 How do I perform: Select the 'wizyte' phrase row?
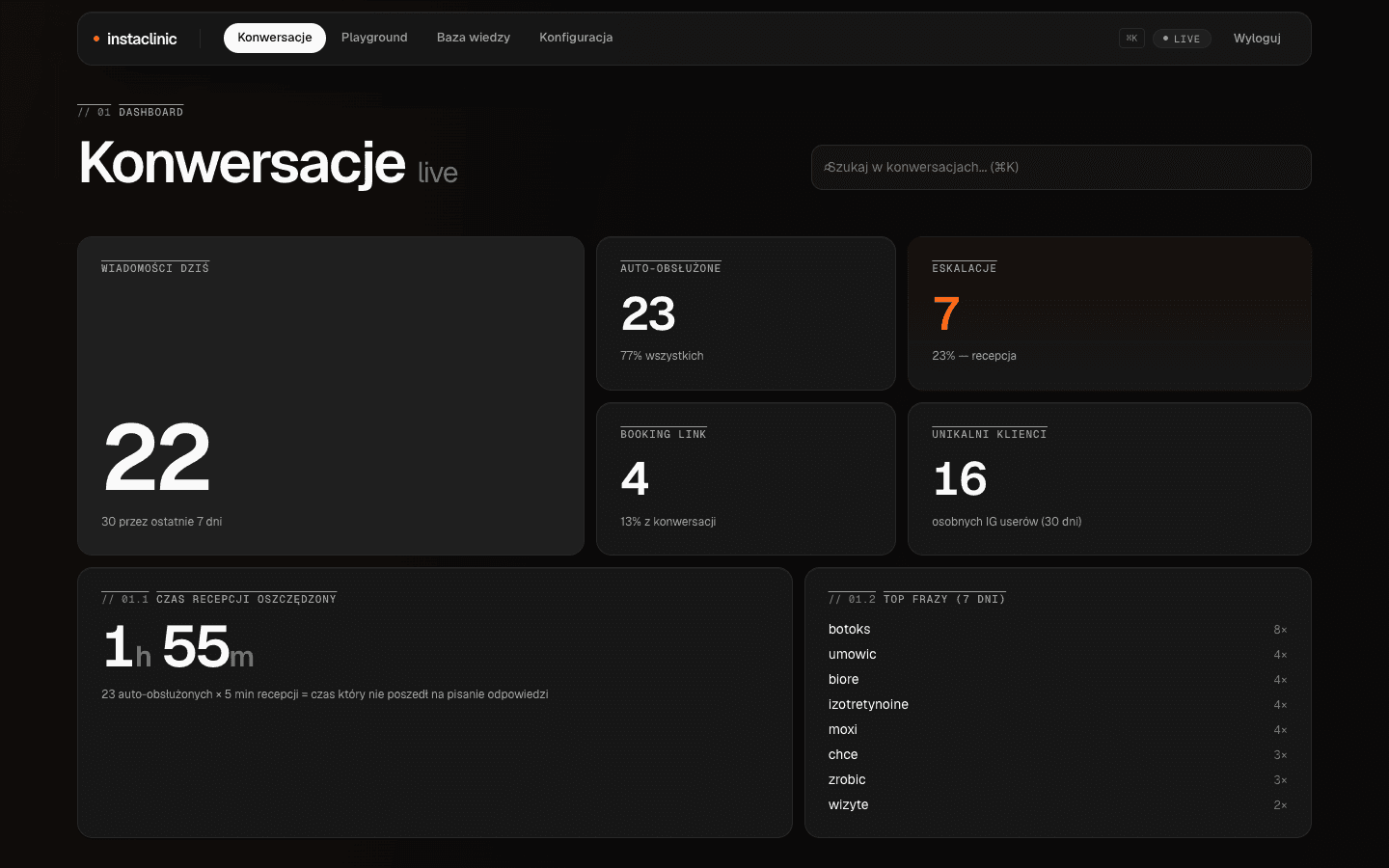1057,804
